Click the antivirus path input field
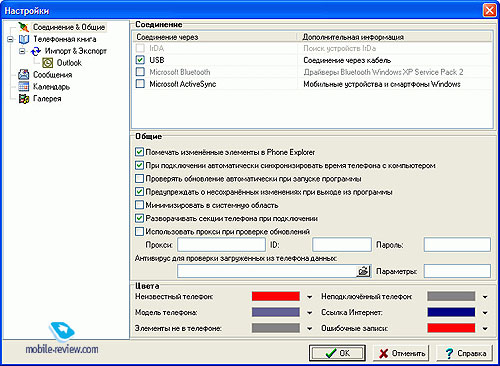Image resolution: width=500 pixels, height=366 pixels. pos(267,271)
